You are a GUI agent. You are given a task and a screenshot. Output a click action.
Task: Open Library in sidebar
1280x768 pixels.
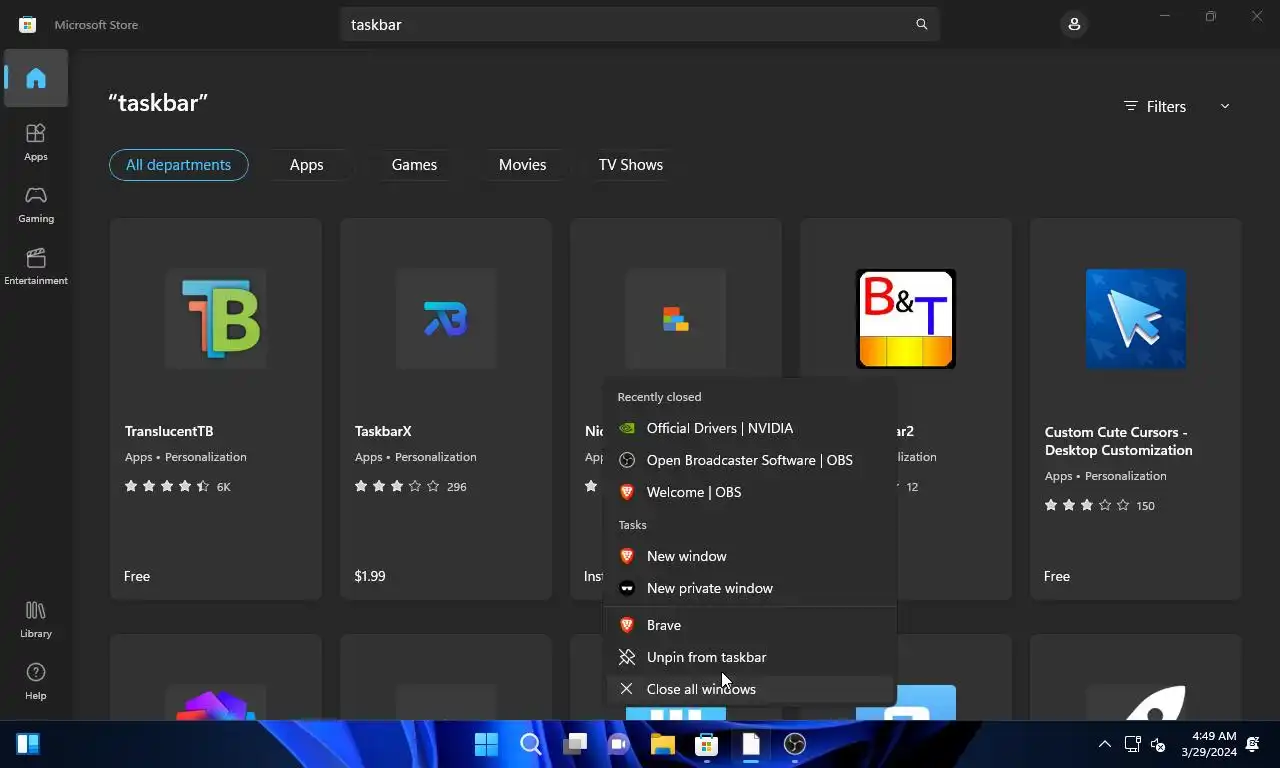click(x=36, y=619)
